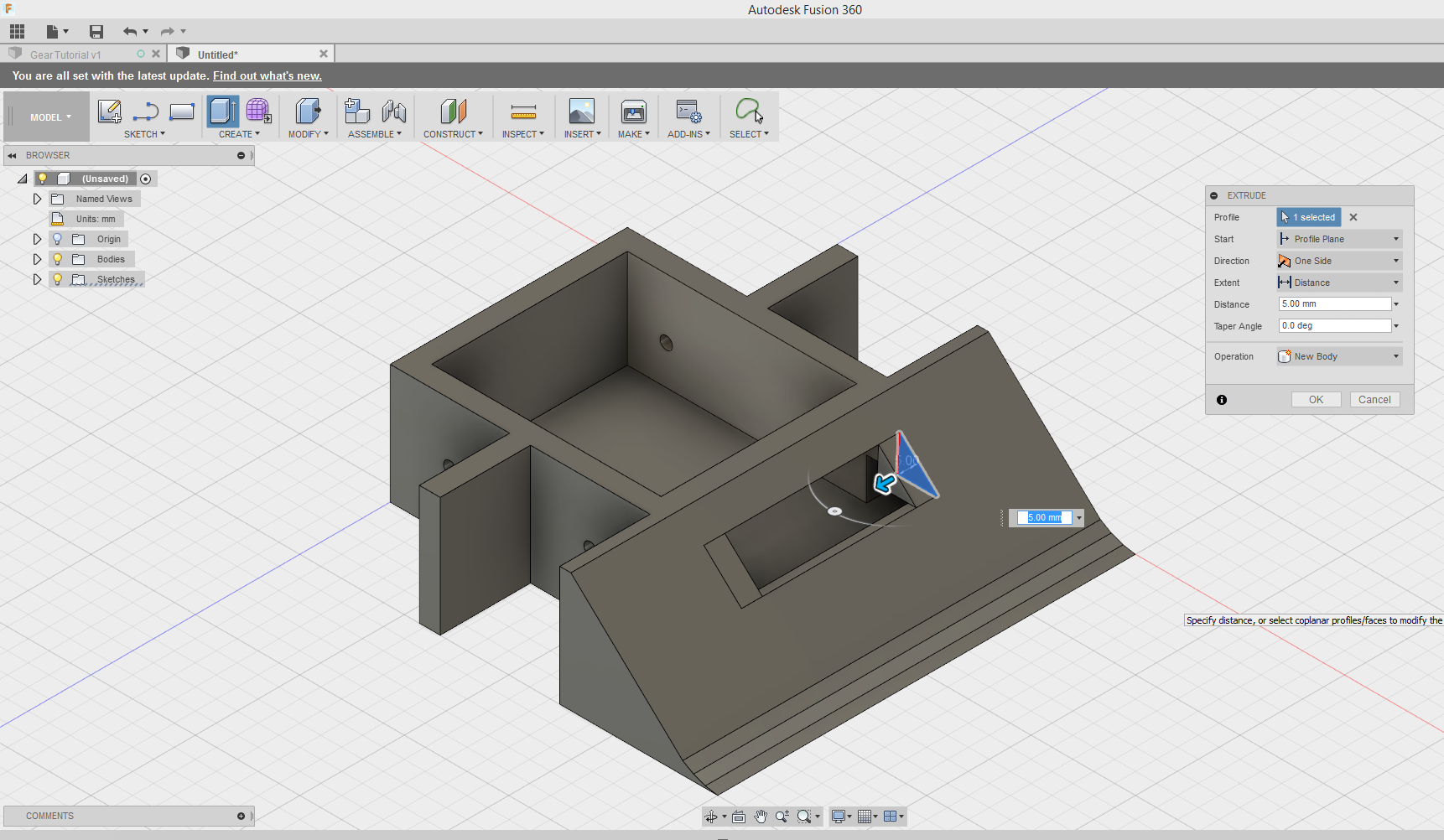Activate the Pan tool in navigation bar
This screenshot has height=840, width=1444.
pyautogui.click(x=761, y=816)
